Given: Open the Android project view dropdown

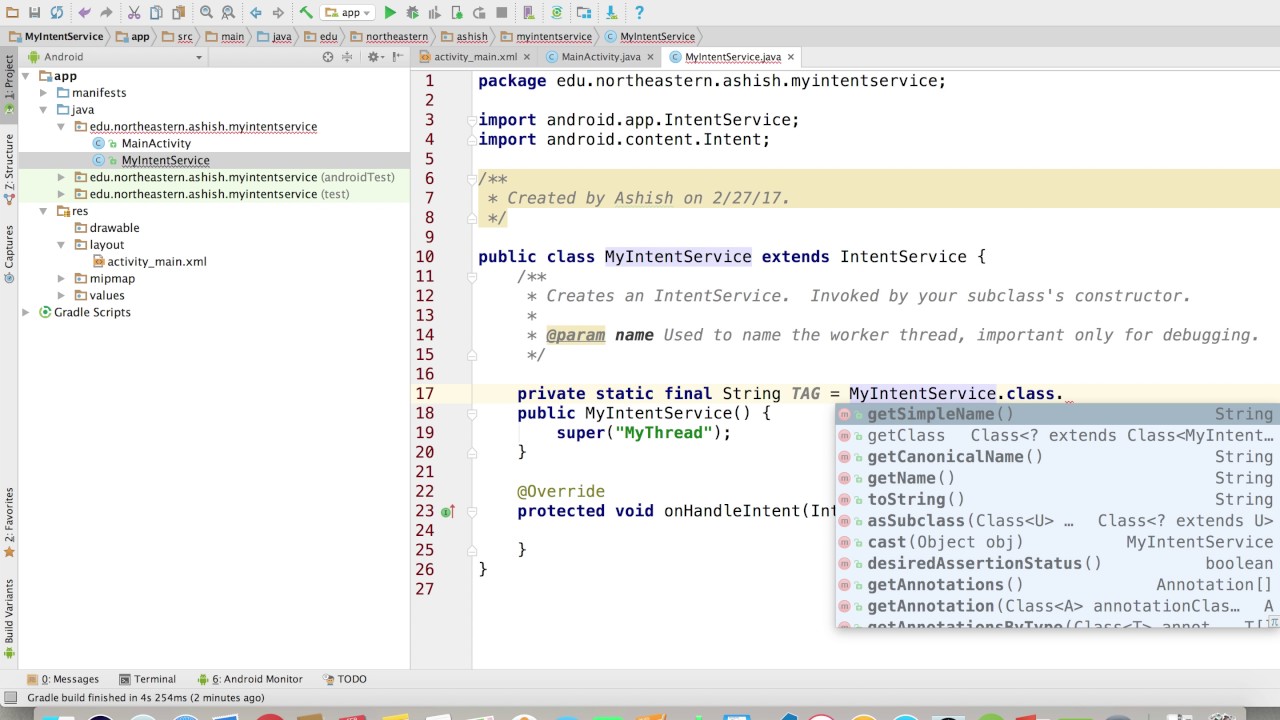Looking at the screenshot, I should [116, 57].
